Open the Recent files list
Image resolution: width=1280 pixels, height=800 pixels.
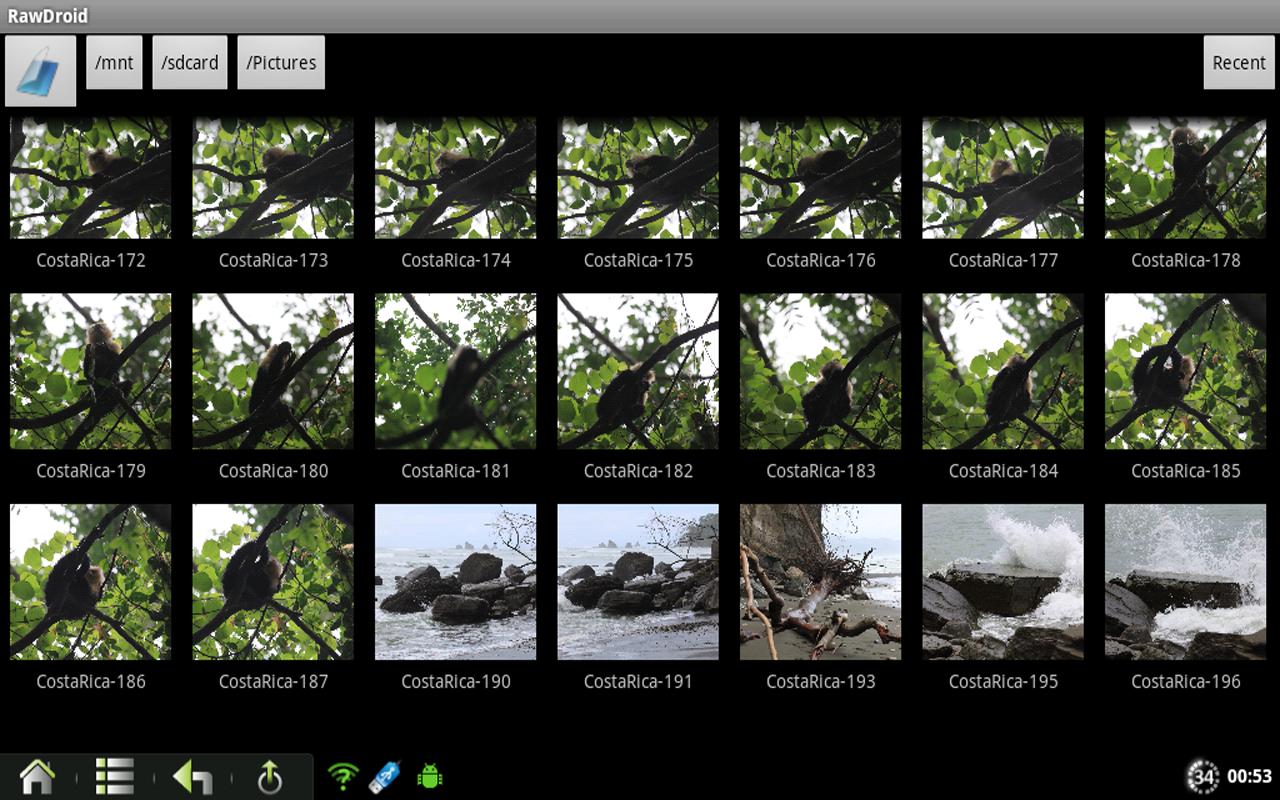point(1239,63)
